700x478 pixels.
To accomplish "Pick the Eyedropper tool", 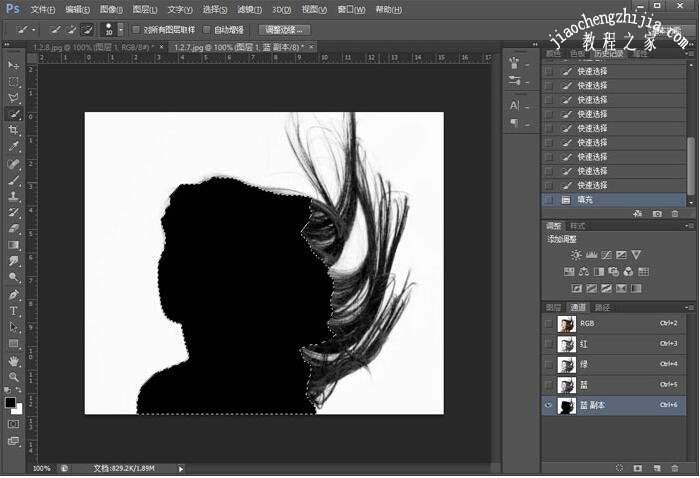I will click(14, 147).
